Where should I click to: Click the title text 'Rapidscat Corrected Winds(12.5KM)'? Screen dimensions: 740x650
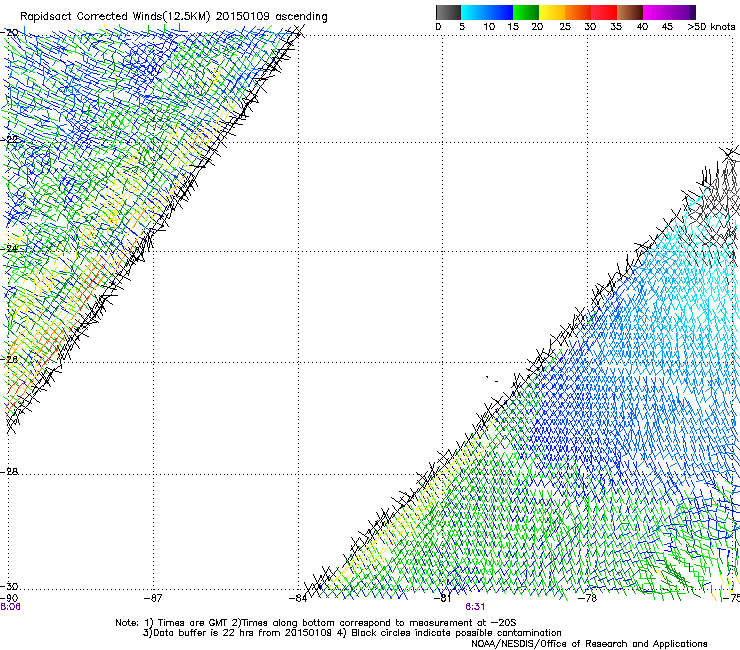[115, 17]
